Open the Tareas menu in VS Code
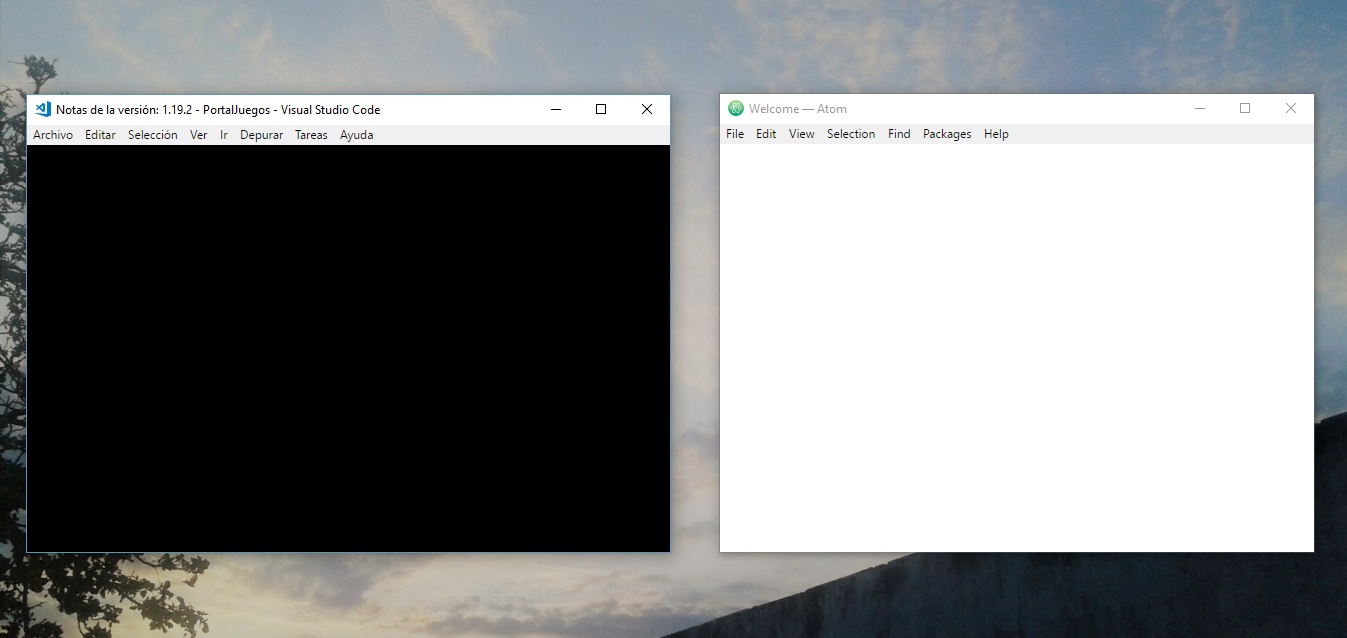Viewport: 1347px width, 638px height. (311, 134)
